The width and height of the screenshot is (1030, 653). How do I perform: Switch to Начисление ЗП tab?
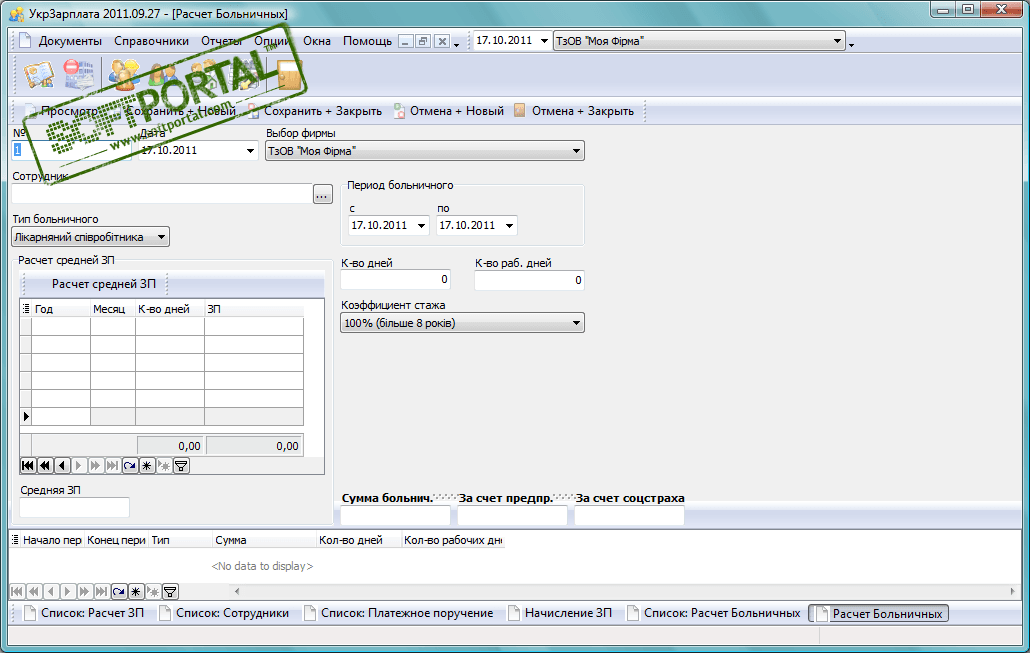pos(560,613)
